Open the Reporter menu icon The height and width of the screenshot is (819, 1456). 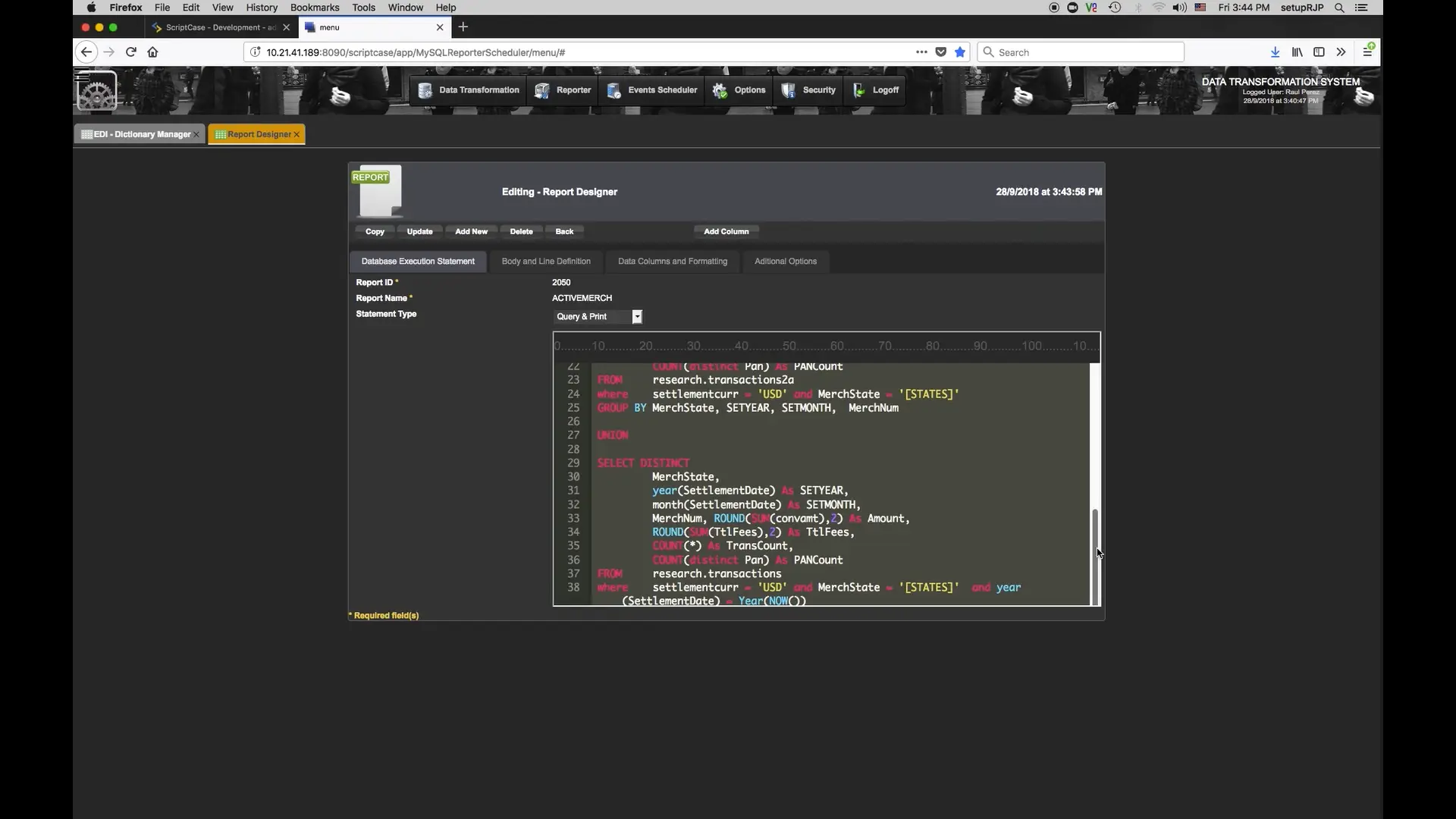click(x=542, y=90)
